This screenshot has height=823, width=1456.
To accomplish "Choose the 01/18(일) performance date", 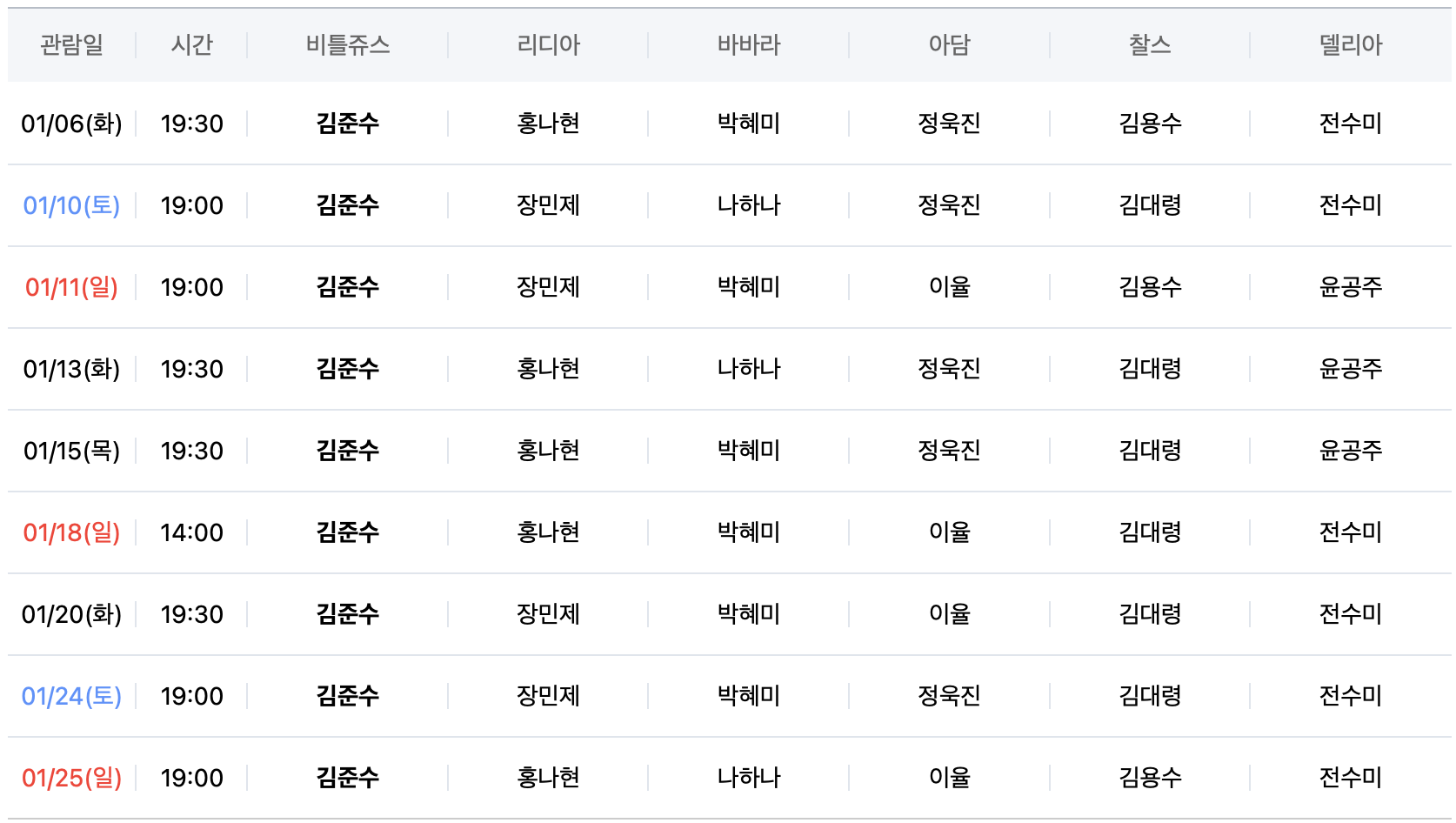I will 71,532.
